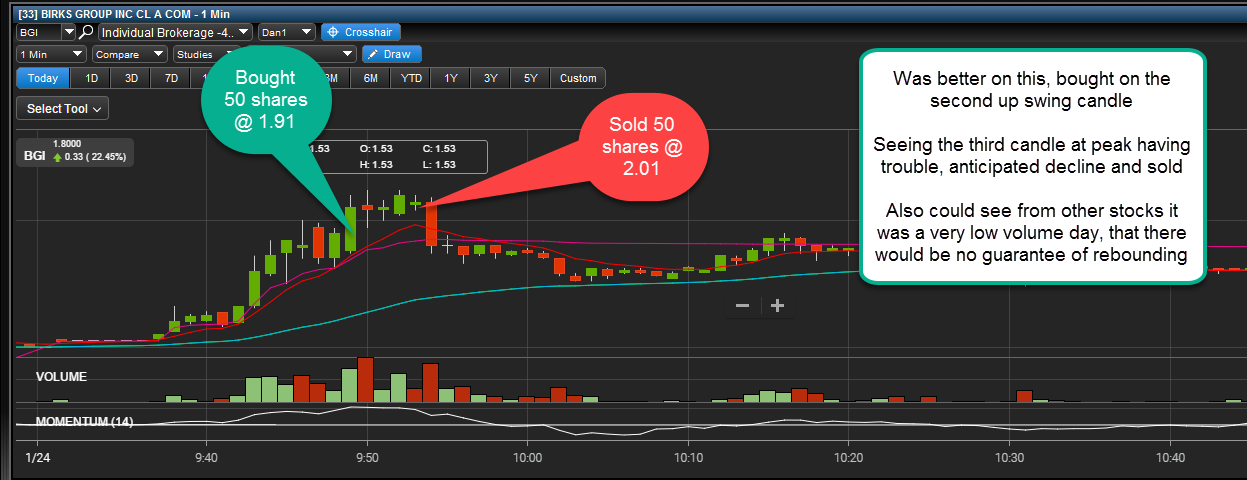Change the 1 Min interval dropdown
Image resolution: width=1247 pixels, height=480 pixels.
click(x=51, y=54)
